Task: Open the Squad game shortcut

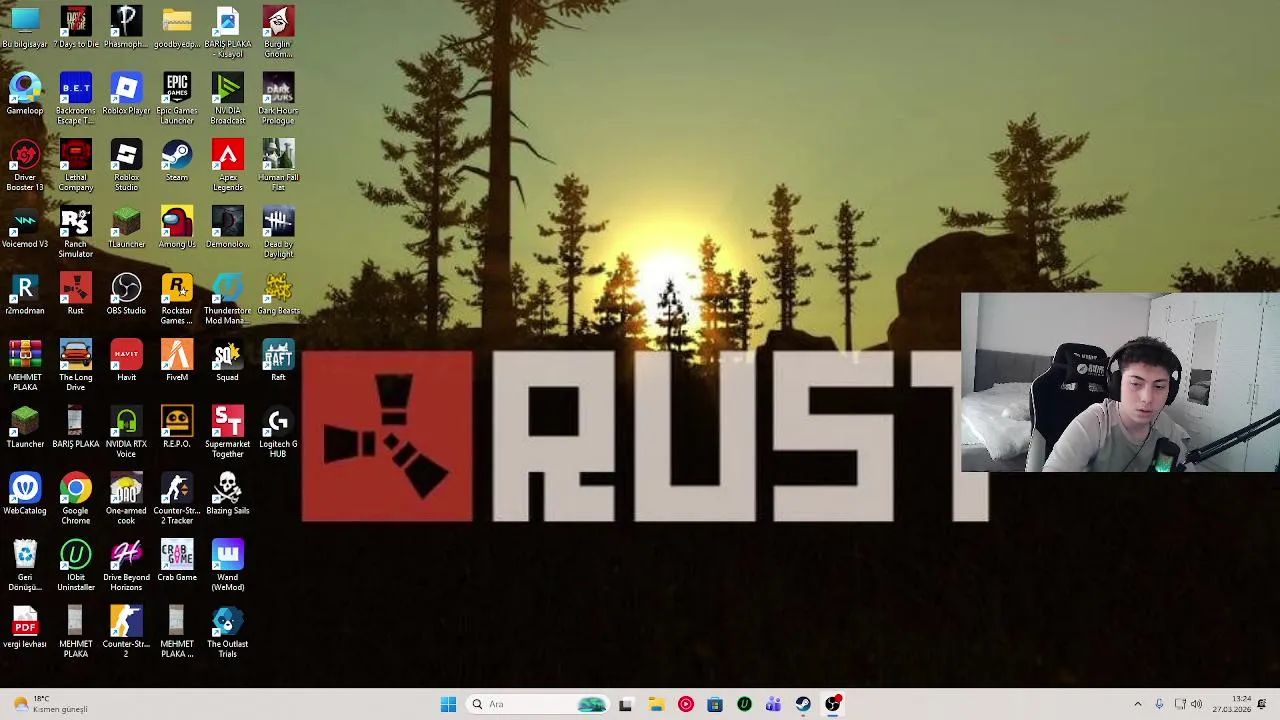Action: pos(228,361)
